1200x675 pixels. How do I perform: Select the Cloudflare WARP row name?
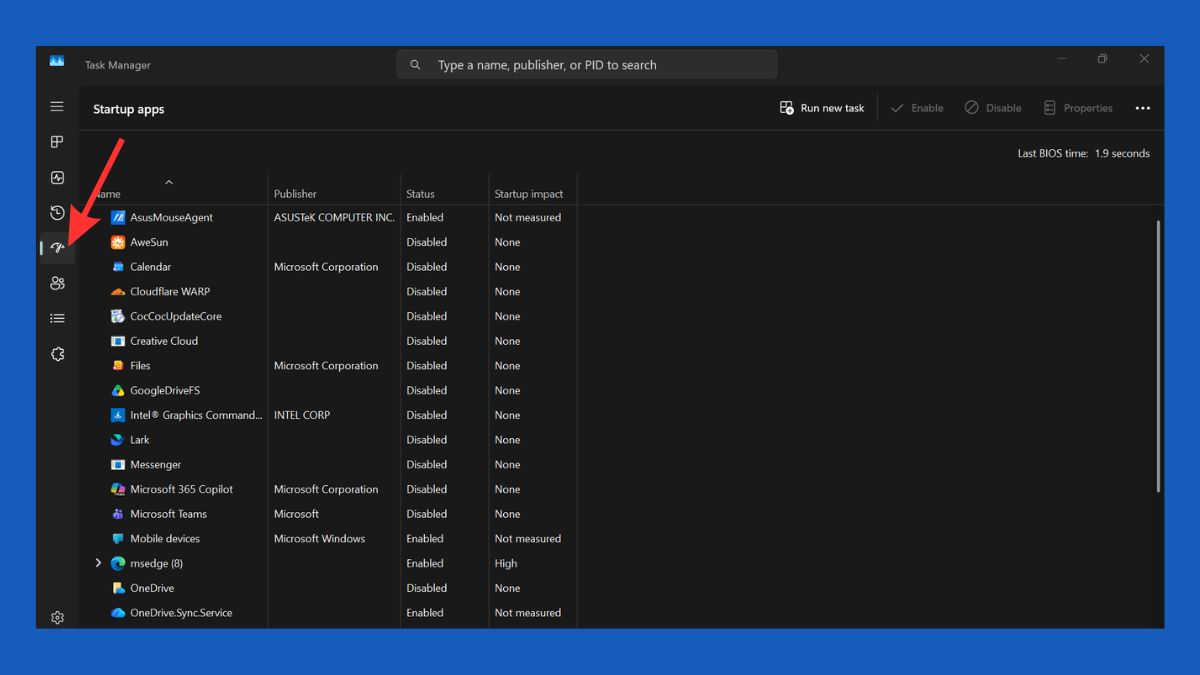170,292
